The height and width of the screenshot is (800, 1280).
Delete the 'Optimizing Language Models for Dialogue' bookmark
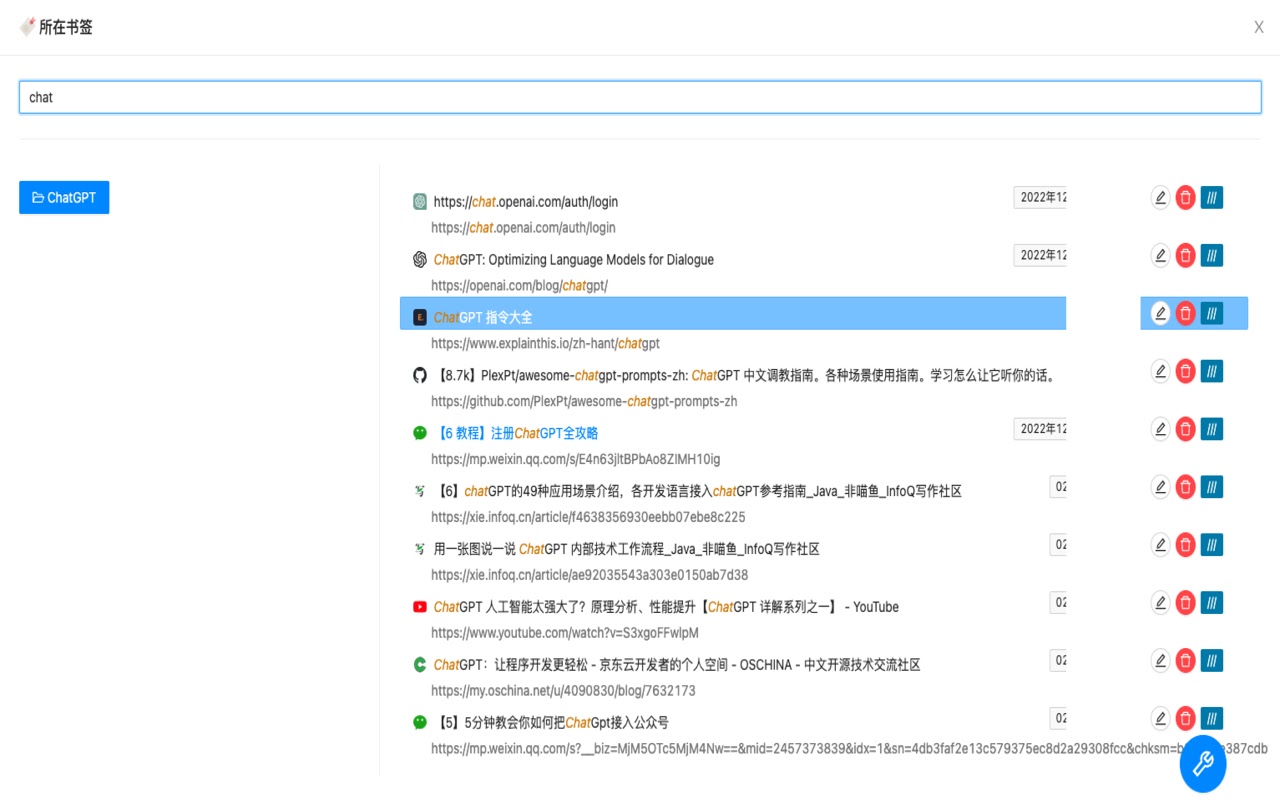[x=1185, y=256]
